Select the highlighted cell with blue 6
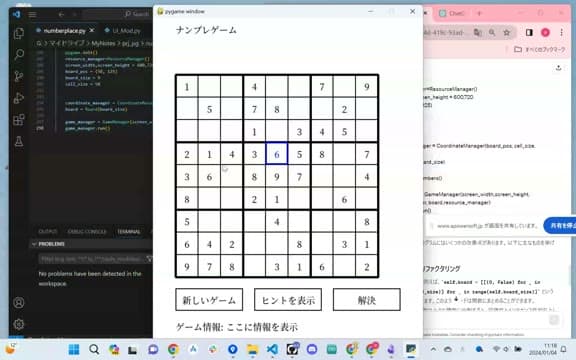Screen dimensions: 576x360 pyautogui.click(x=277, y=154)
